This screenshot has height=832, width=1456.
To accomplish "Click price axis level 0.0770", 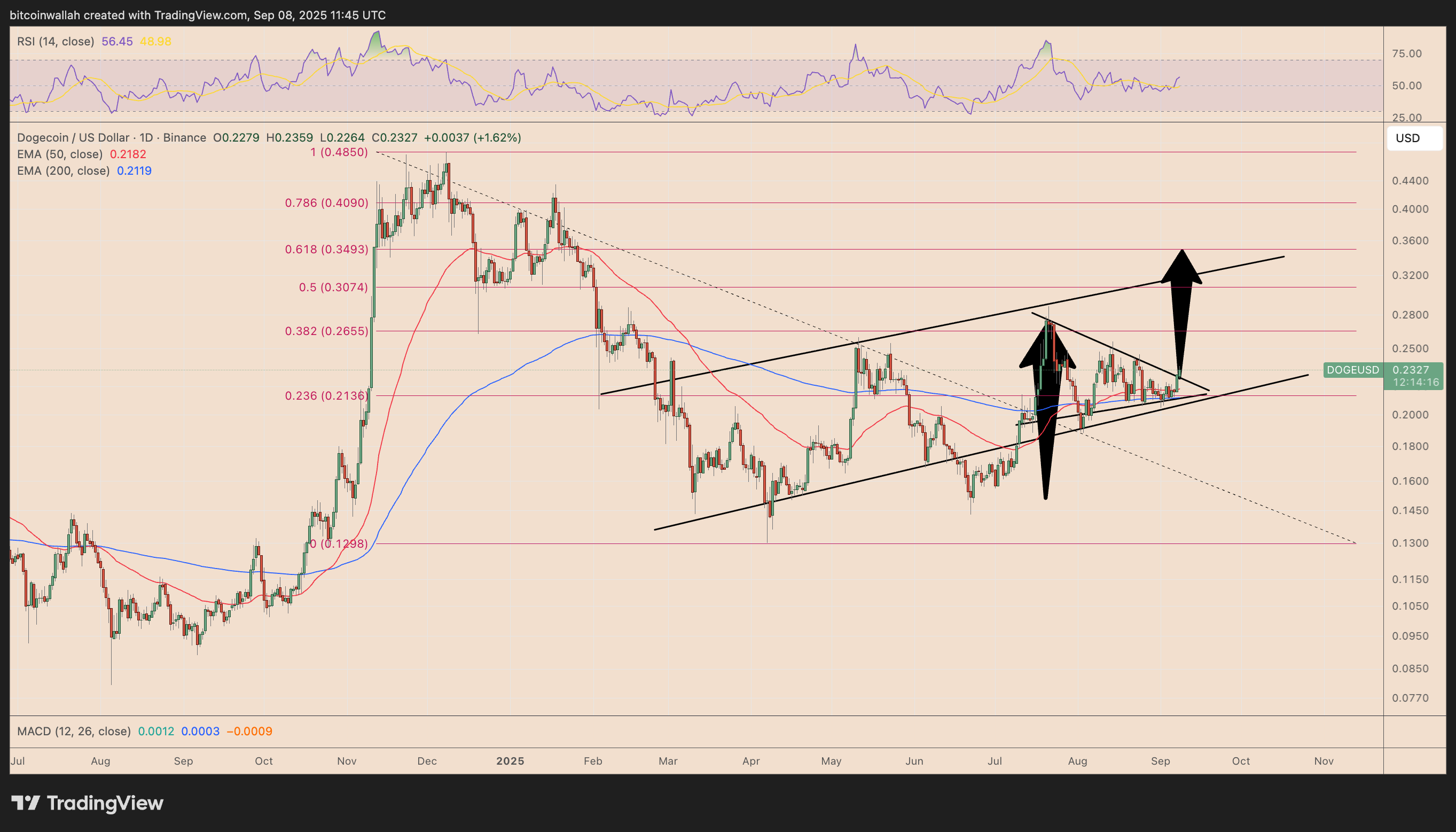I will point(1410,698).
